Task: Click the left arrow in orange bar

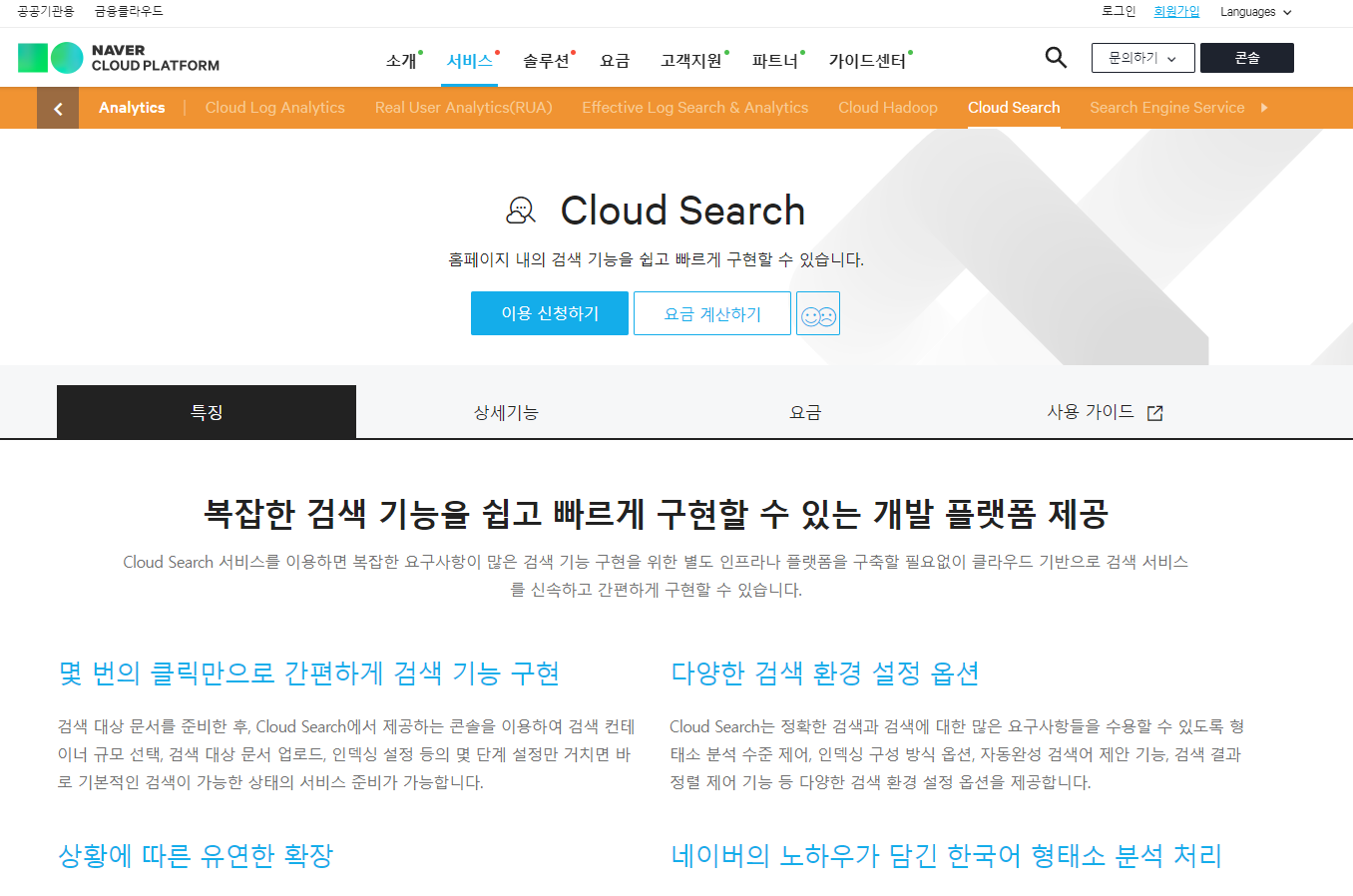Action: (x=58, y=108)
